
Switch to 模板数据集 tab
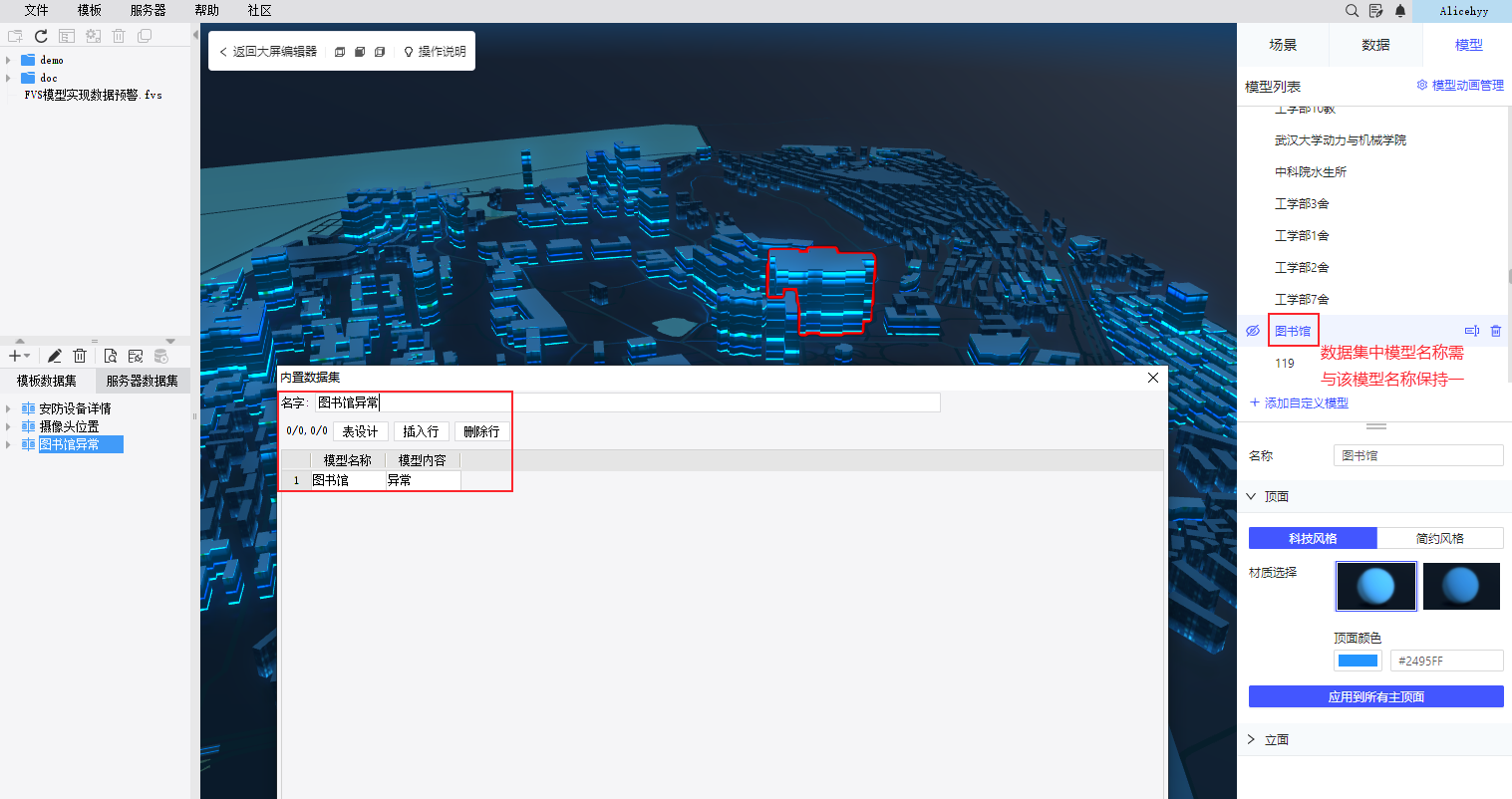47,381
